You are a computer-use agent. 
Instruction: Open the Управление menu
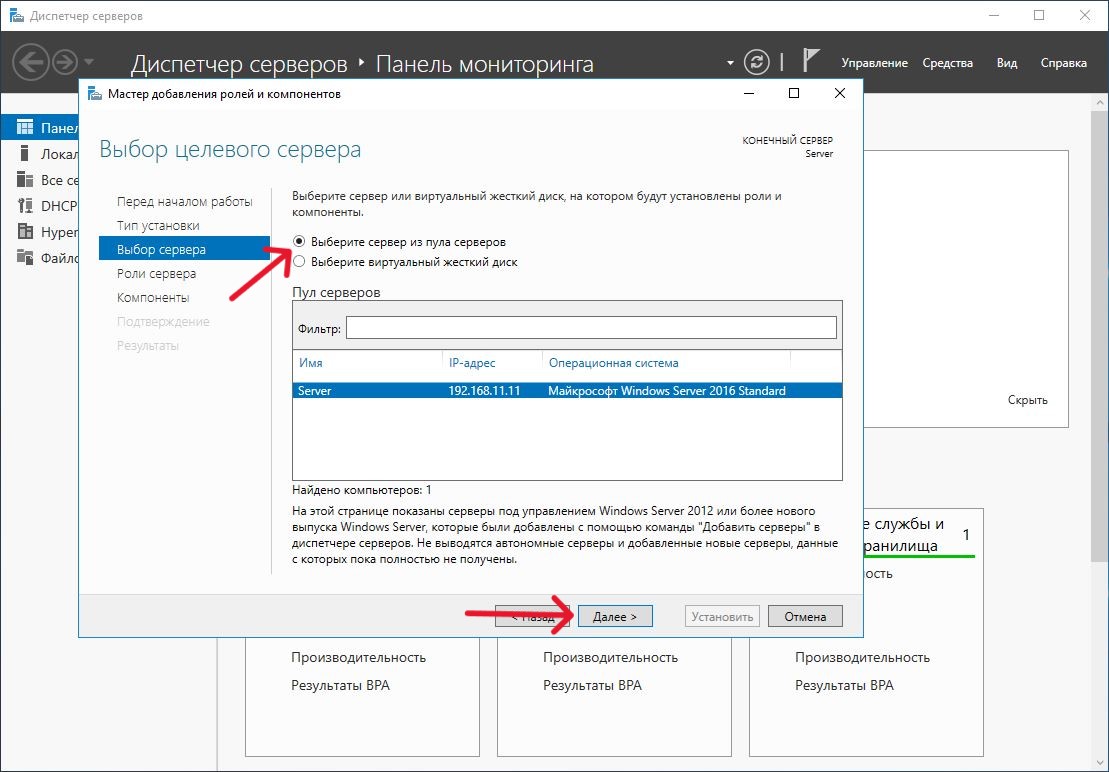point(874,63)
